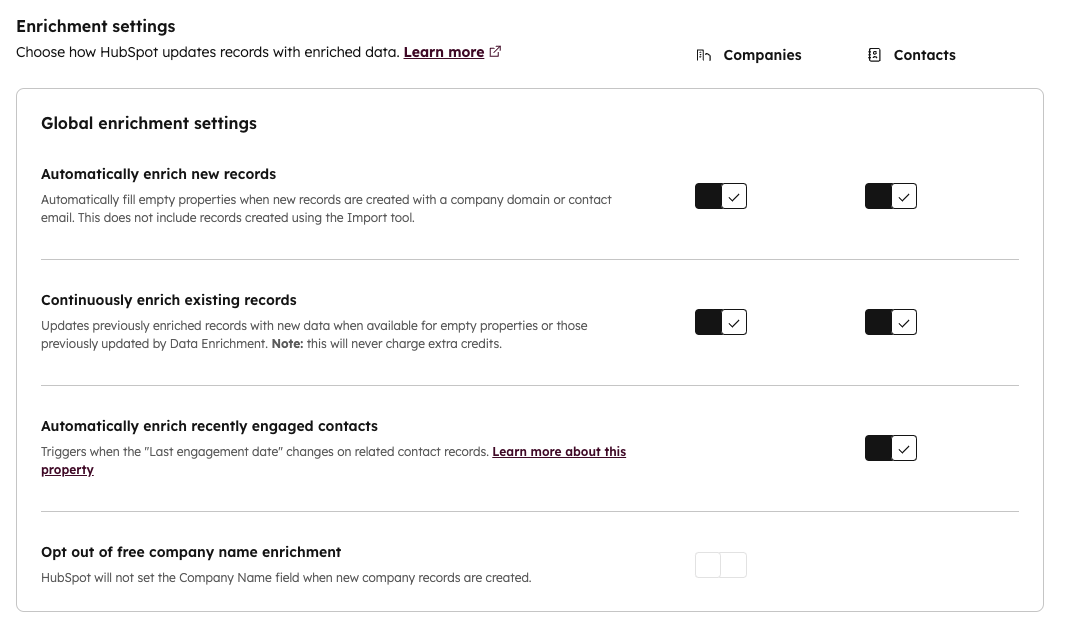Click the Contacts column label
The width and height of the screenshot is (1065, 632).
click(924, 56)
